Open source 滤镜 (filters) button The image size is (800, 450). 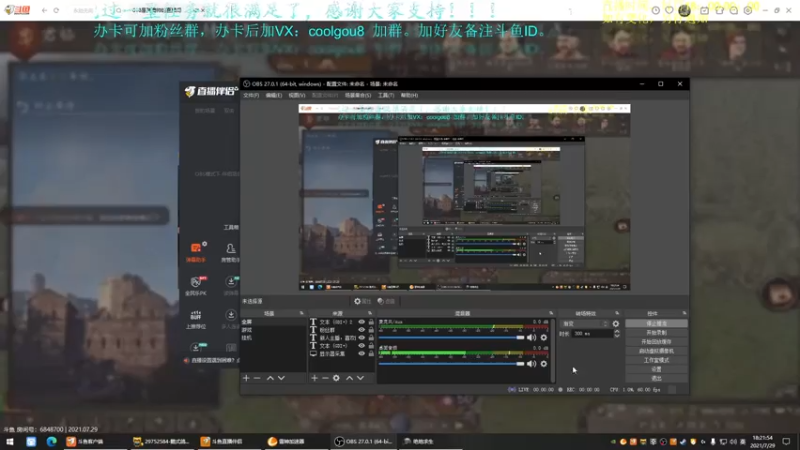click(386, 302)
